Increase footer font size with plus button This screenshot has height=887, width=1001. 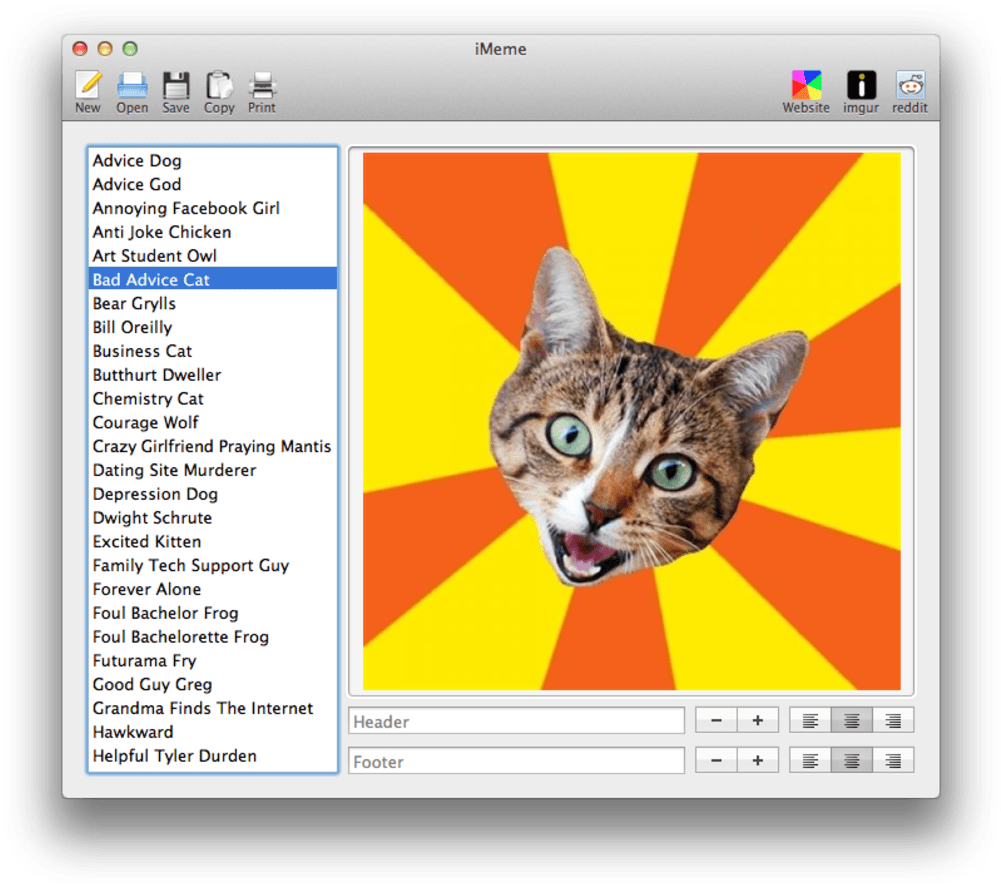[758, 761]
